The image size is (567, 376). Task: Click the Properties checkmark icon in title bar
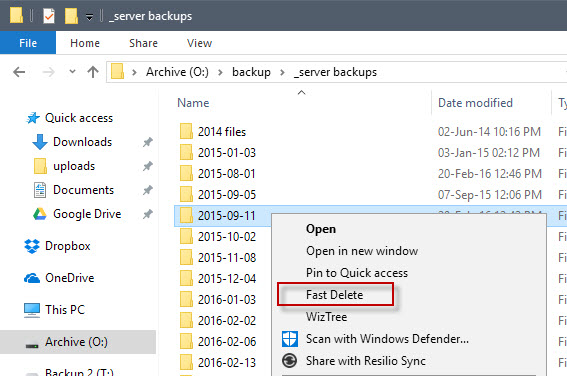click(48, 16)
